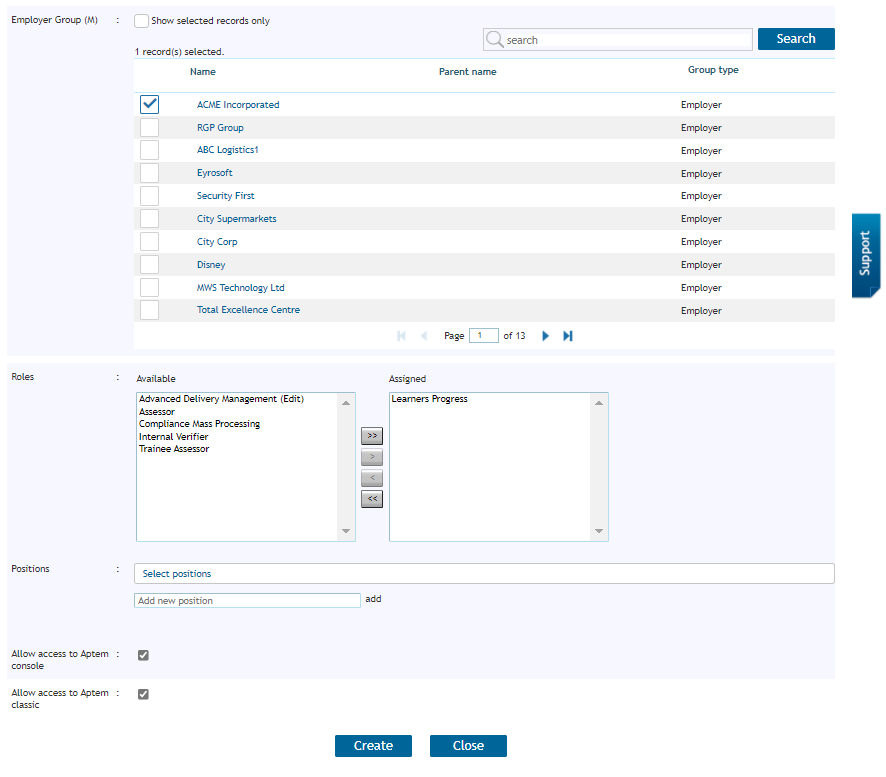Click inside the page number input field
This screenshot has height=777, width=886.
[x=484, y=335]
